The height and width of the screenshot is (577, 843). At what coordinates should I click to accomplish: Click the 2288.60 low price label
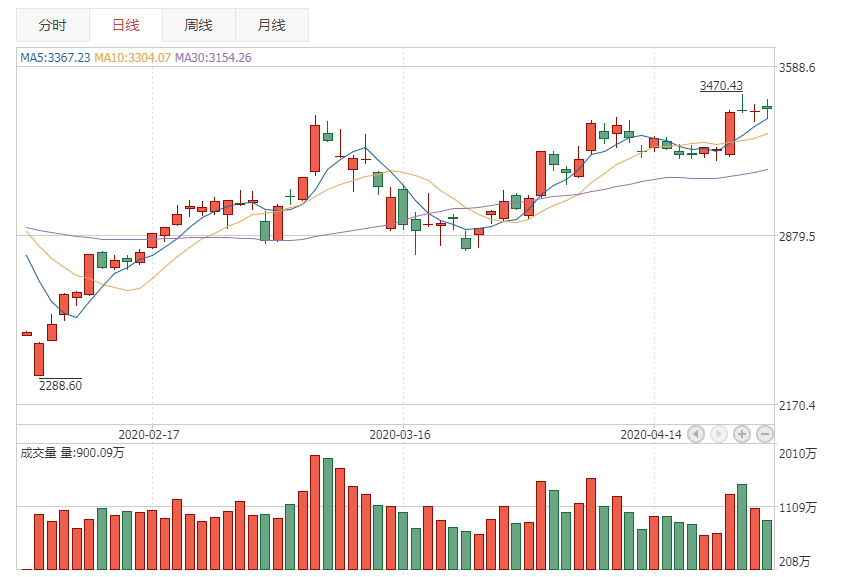(60, 386)
